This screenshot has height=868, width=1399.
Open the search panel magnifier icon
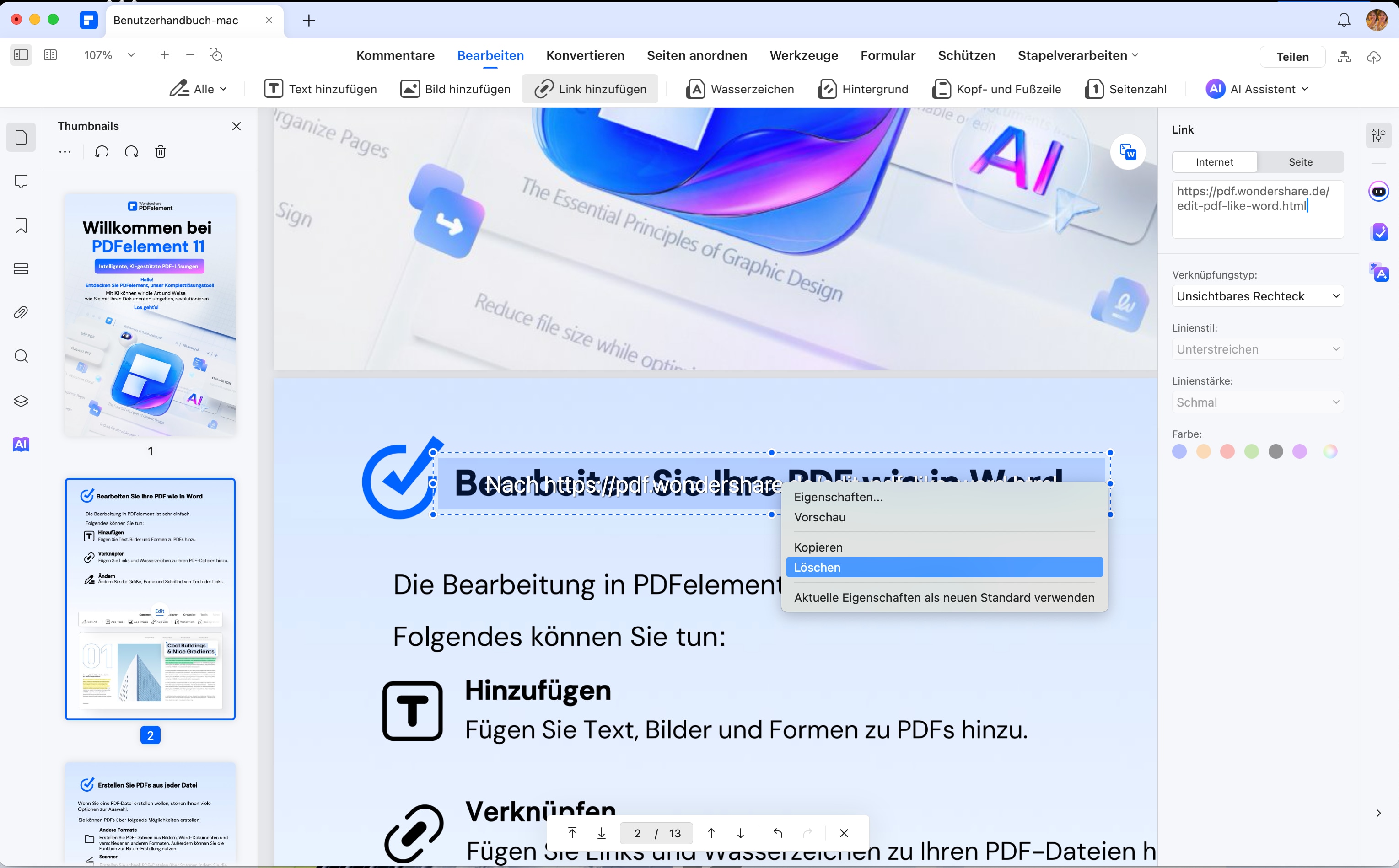point(21,357)
